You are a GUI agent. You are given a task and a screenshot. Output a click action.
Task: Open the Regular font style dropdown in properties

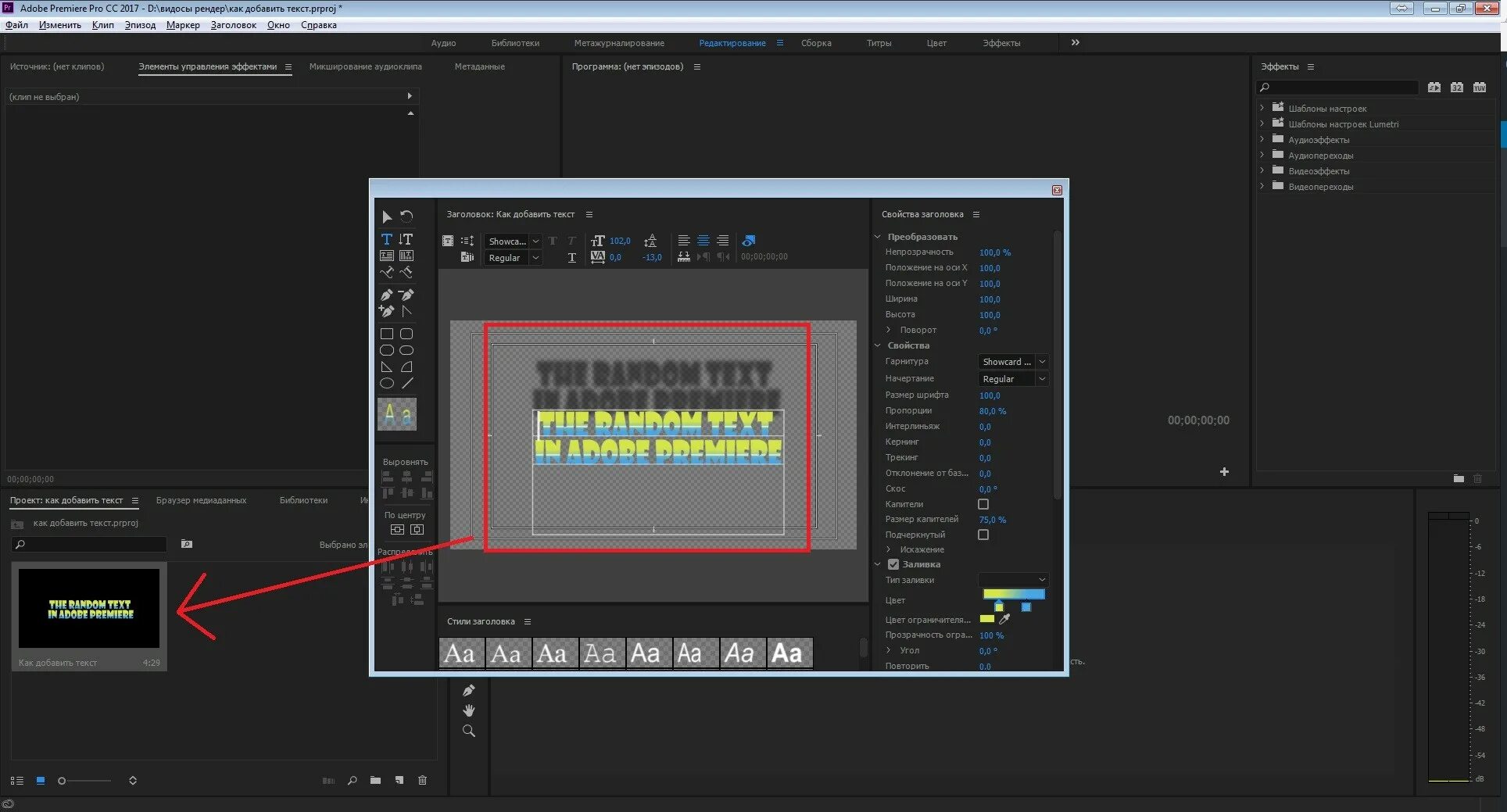[x=1013, y=379]
